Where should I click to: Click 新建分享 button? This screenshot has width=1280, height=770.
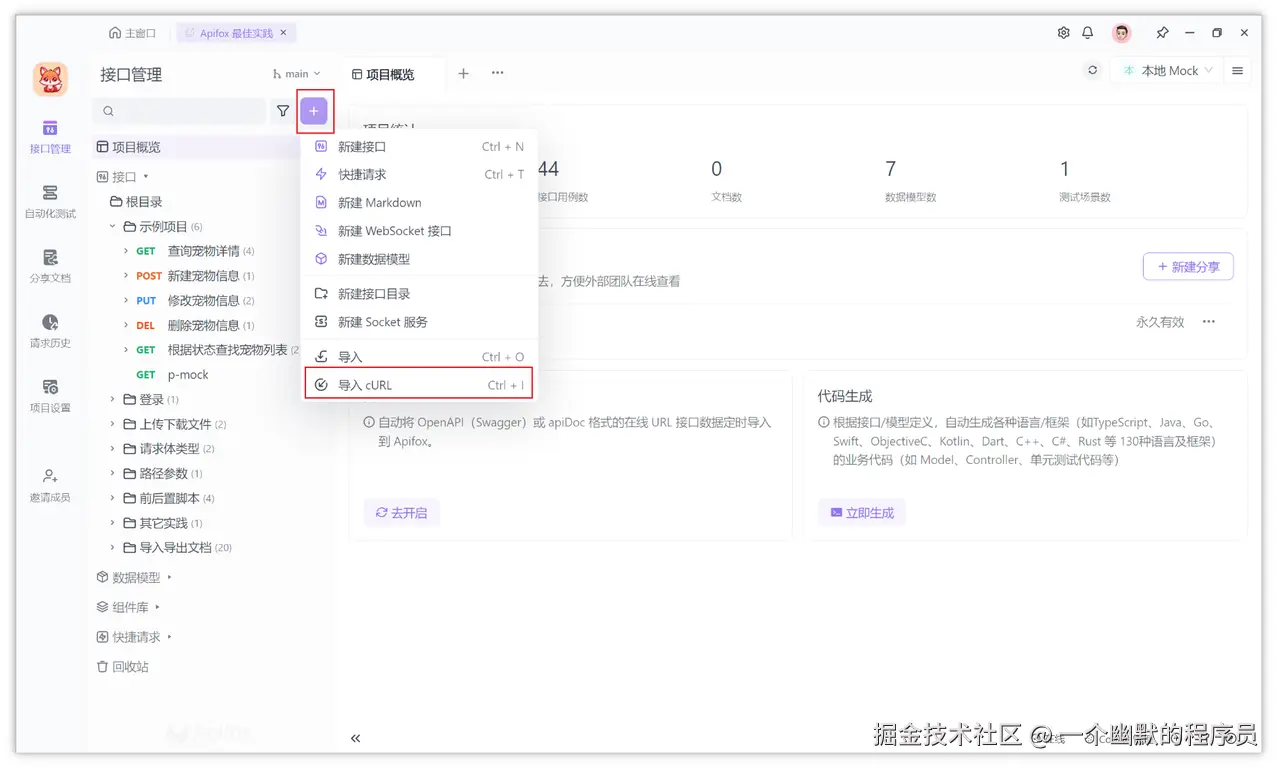pyautogui.click(x=1188, y=267)
